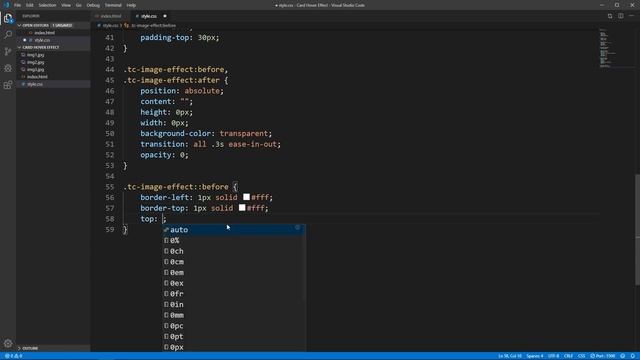Open index.html in Card Hover Effect folder
640x360 pixels.
[53, 77]
